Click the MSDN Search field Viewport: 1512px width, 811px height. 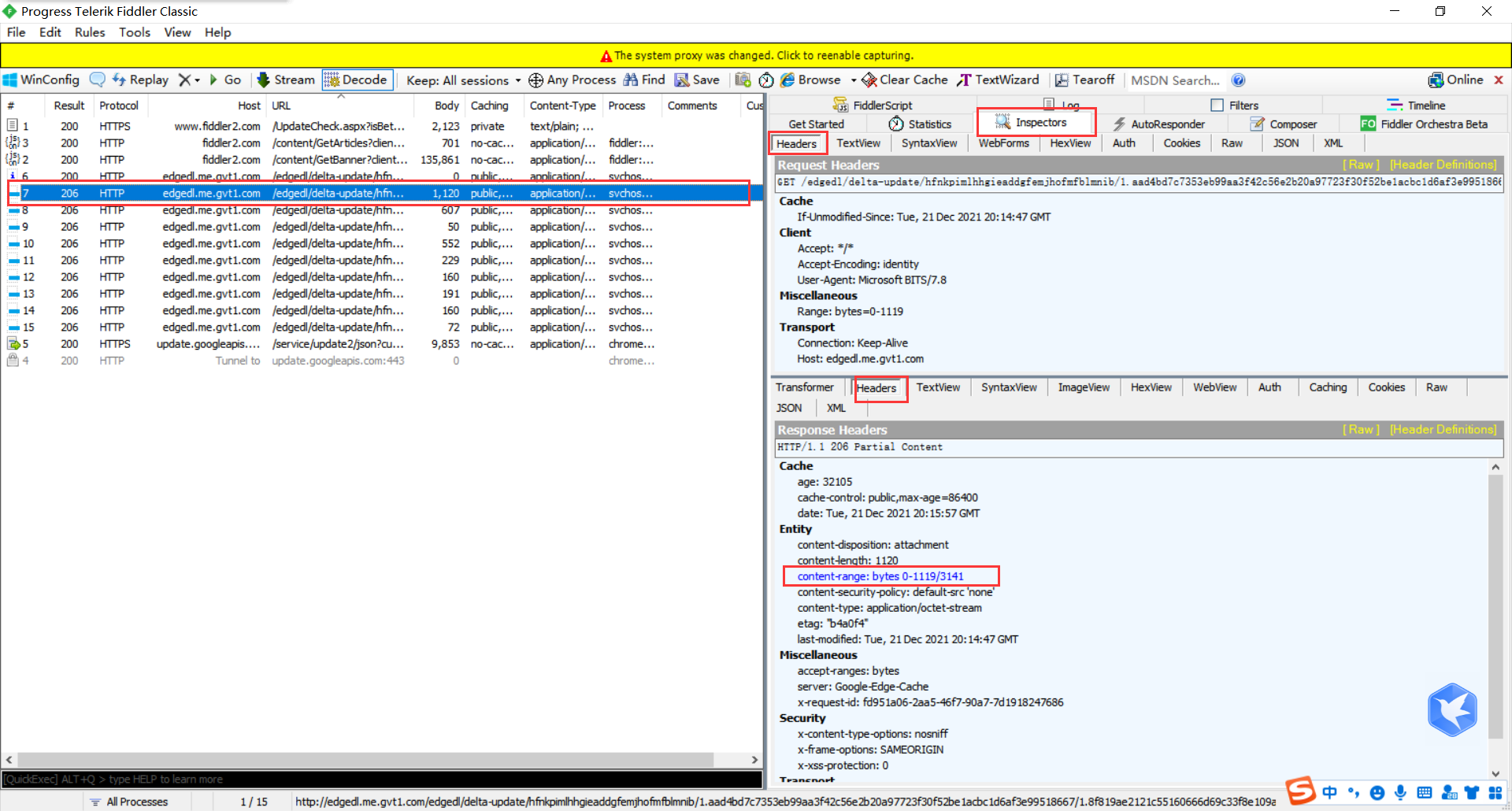(x=1175, y=80)
